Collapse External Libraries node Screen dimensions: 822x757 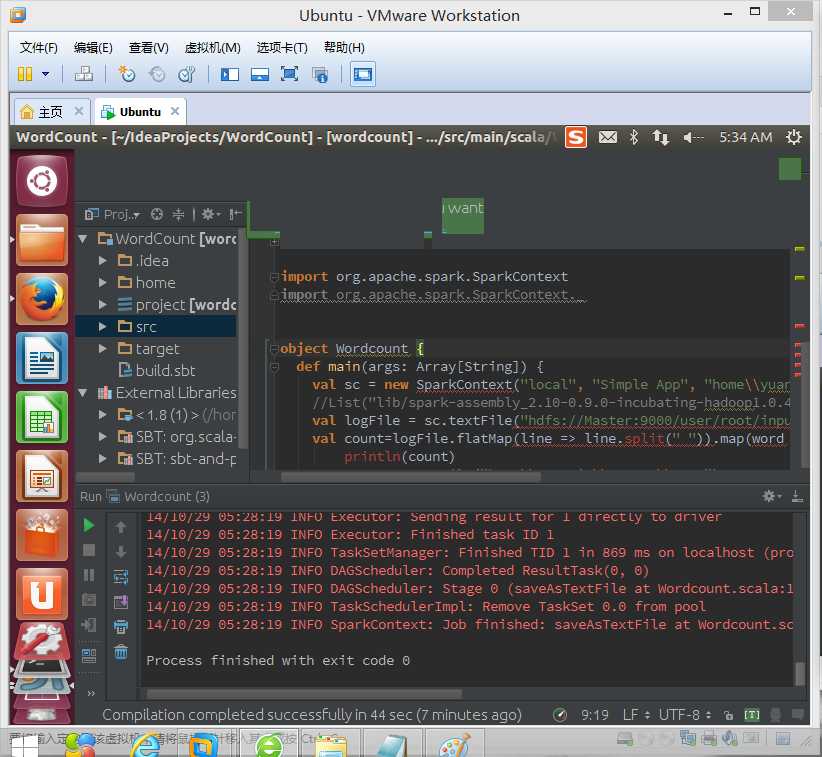pos(83,393)
